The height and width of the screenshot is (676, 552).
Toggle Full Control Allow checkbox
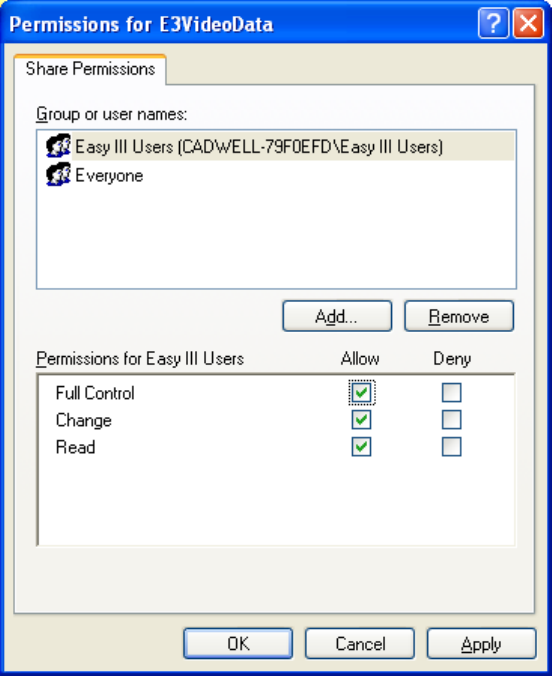(x=361, y=392)
